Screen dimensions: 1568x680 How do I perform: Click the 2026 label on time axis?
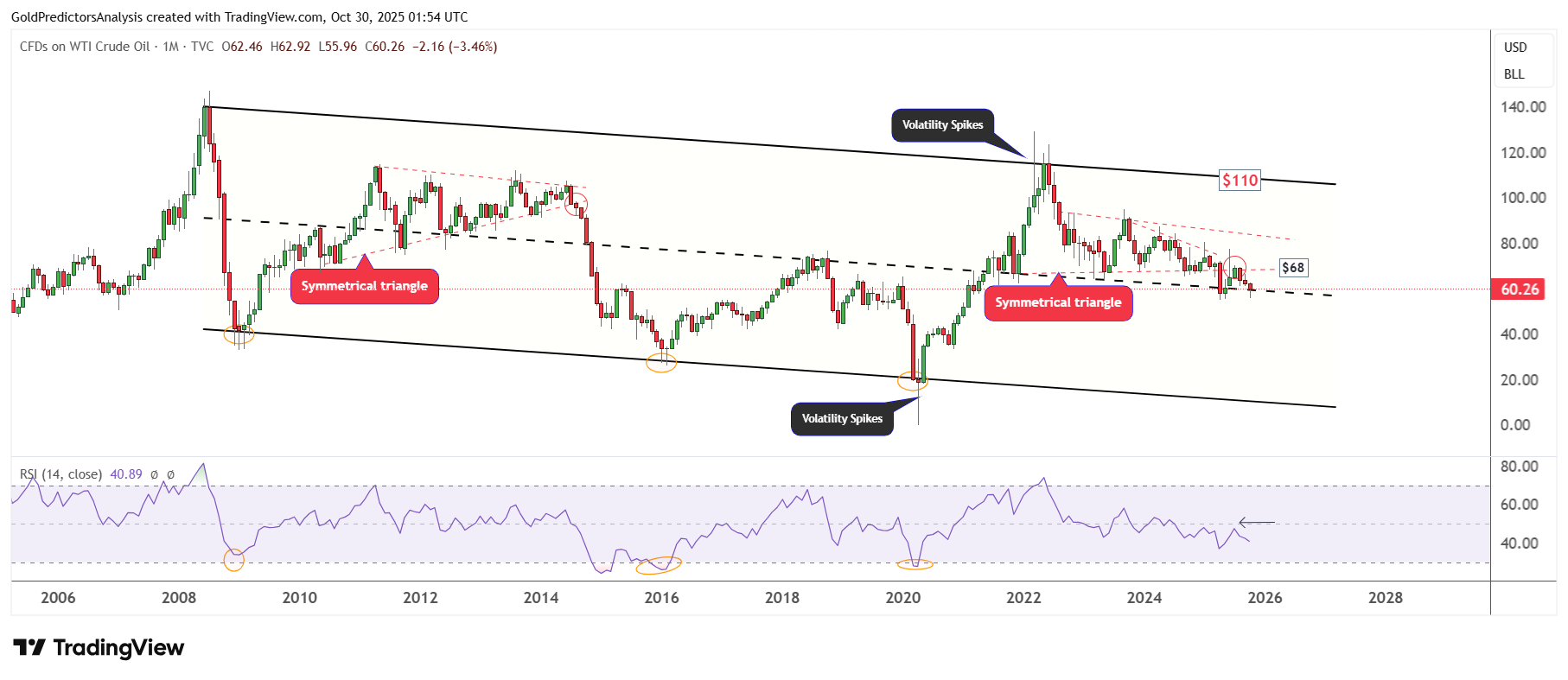(x=1265, y=598)
